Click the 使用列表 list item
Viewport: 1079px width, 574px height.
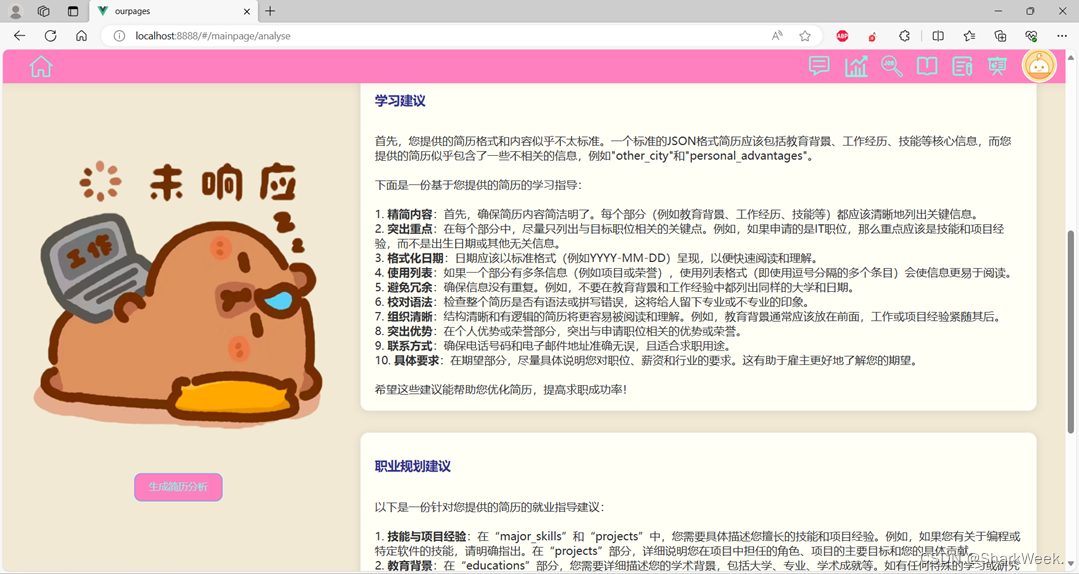(x=694, y=273)
